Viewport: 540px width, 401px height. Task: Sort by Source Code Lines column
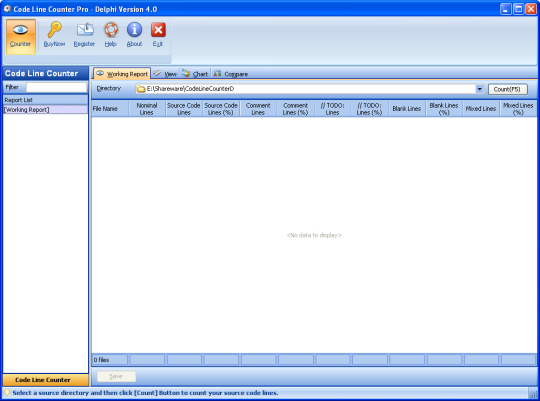pos(184,109)
